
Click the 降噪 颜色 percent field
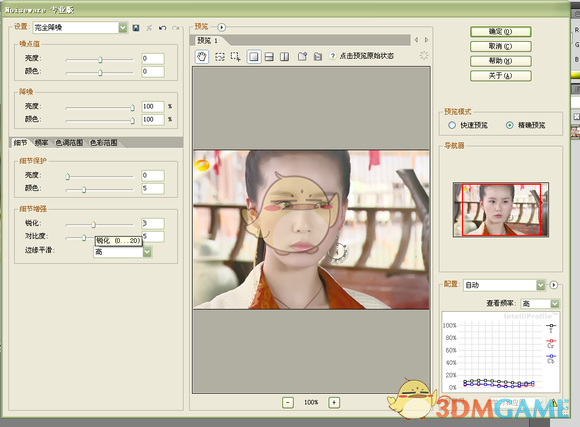click(153, 120)
